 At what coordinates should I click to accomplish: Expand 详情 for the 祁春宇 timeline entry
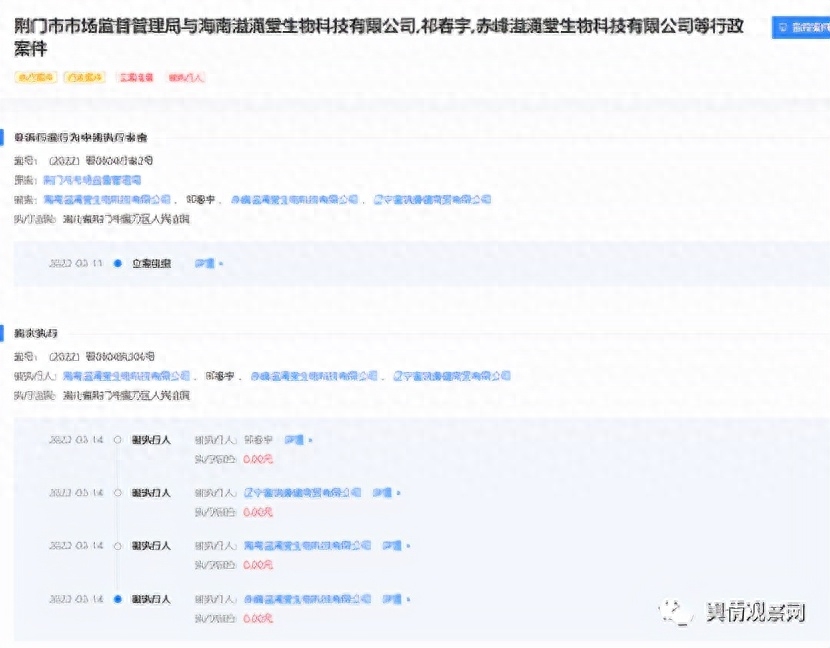297,439
